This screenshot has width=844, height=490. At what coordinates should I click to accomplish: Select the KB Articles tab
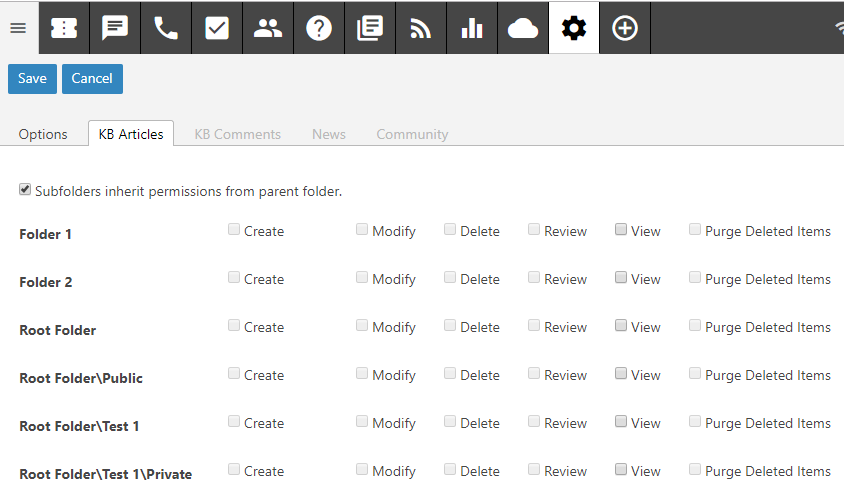131,134
